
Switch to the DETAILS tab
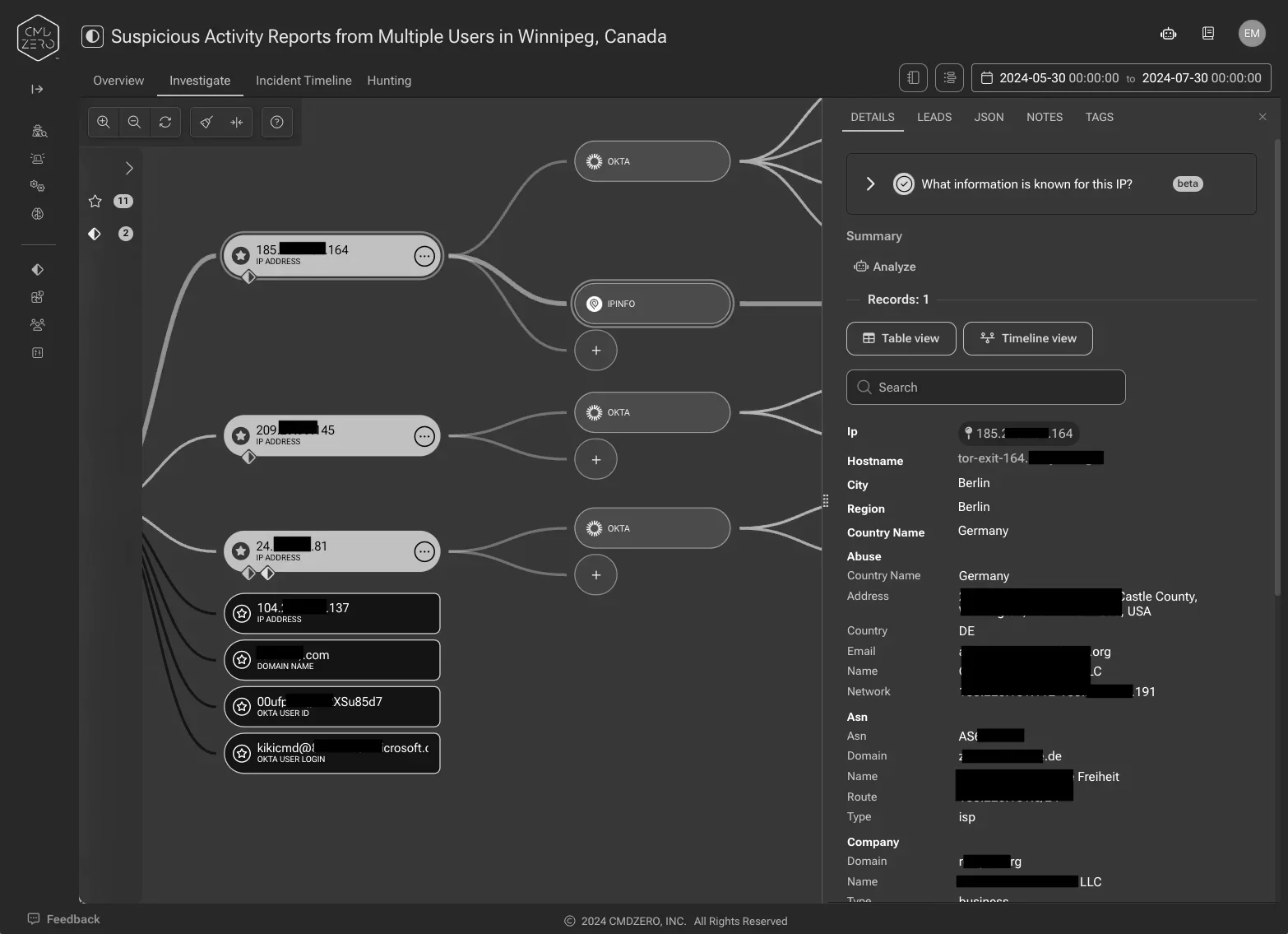[873, 117]
